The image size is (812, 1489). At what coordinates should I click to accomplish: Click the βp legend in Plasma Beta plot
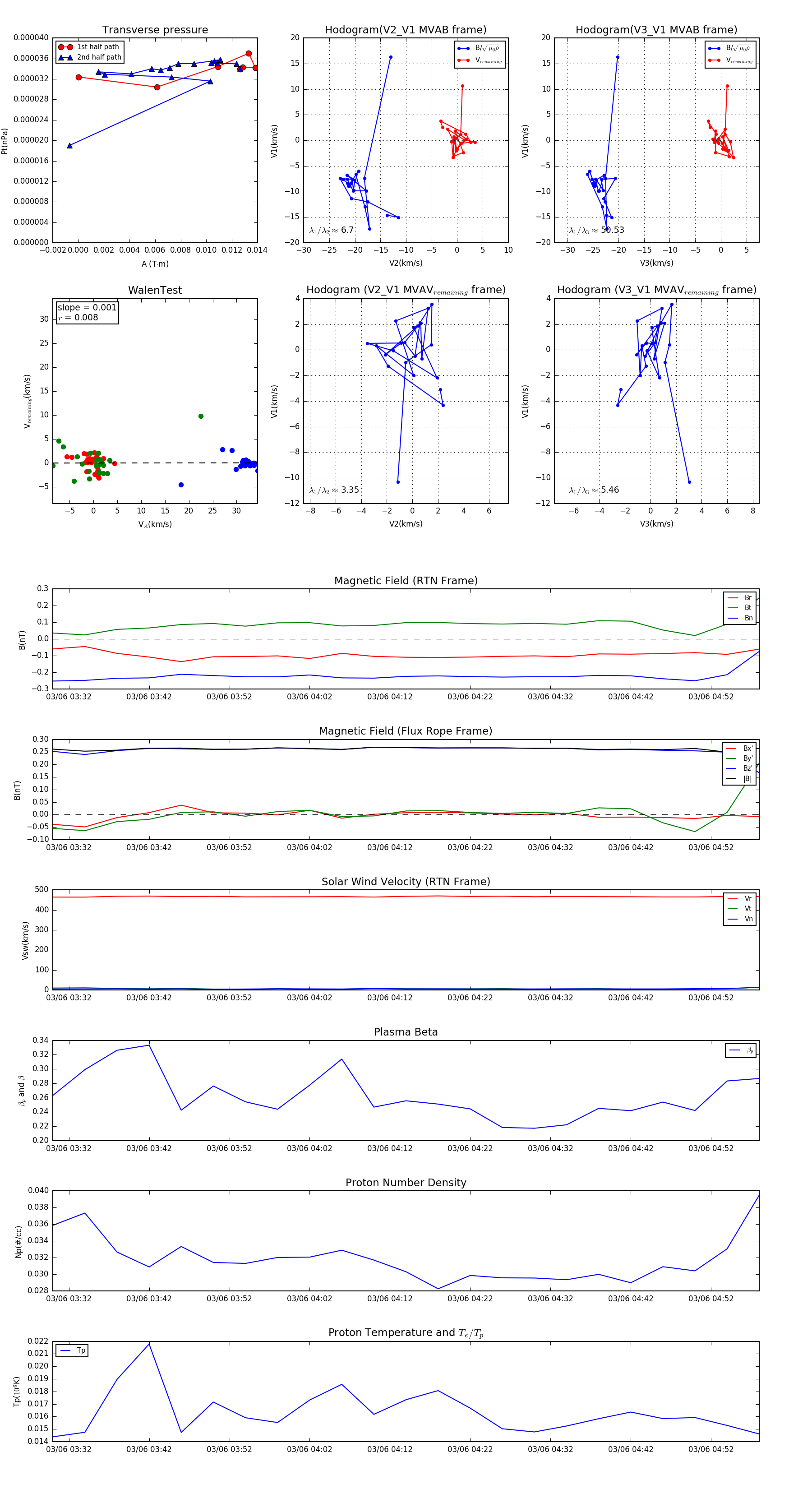tap(741, 1050)
